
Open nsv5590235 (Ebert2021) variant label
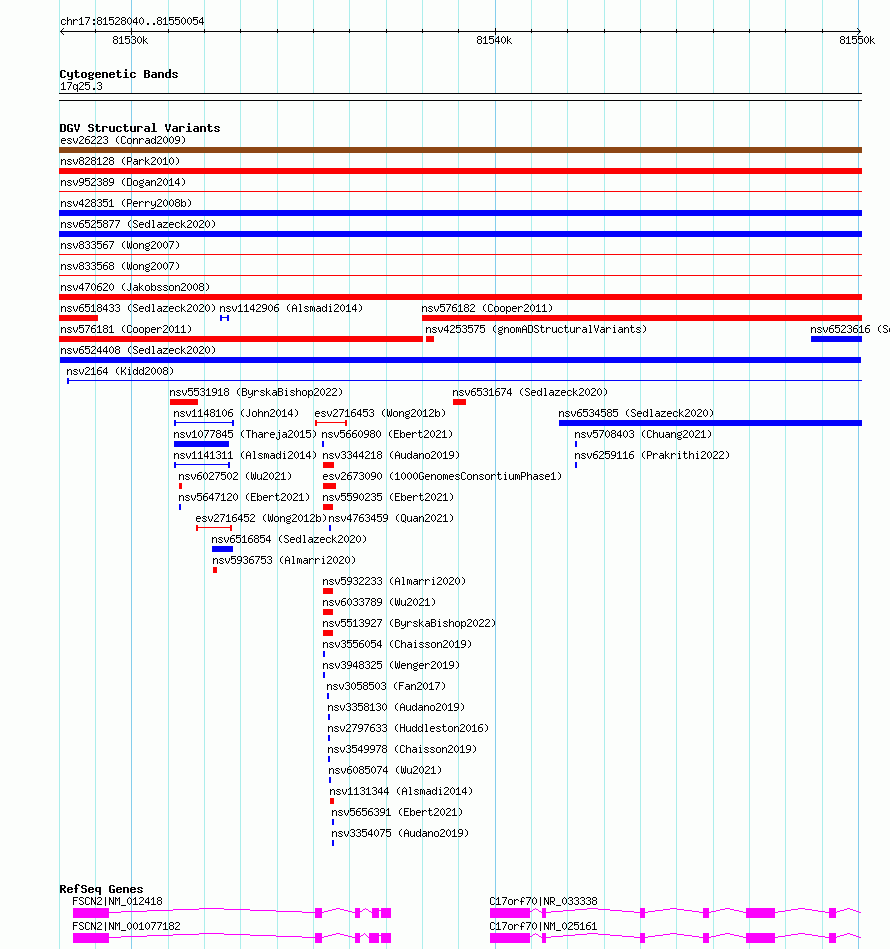point(388,497)
